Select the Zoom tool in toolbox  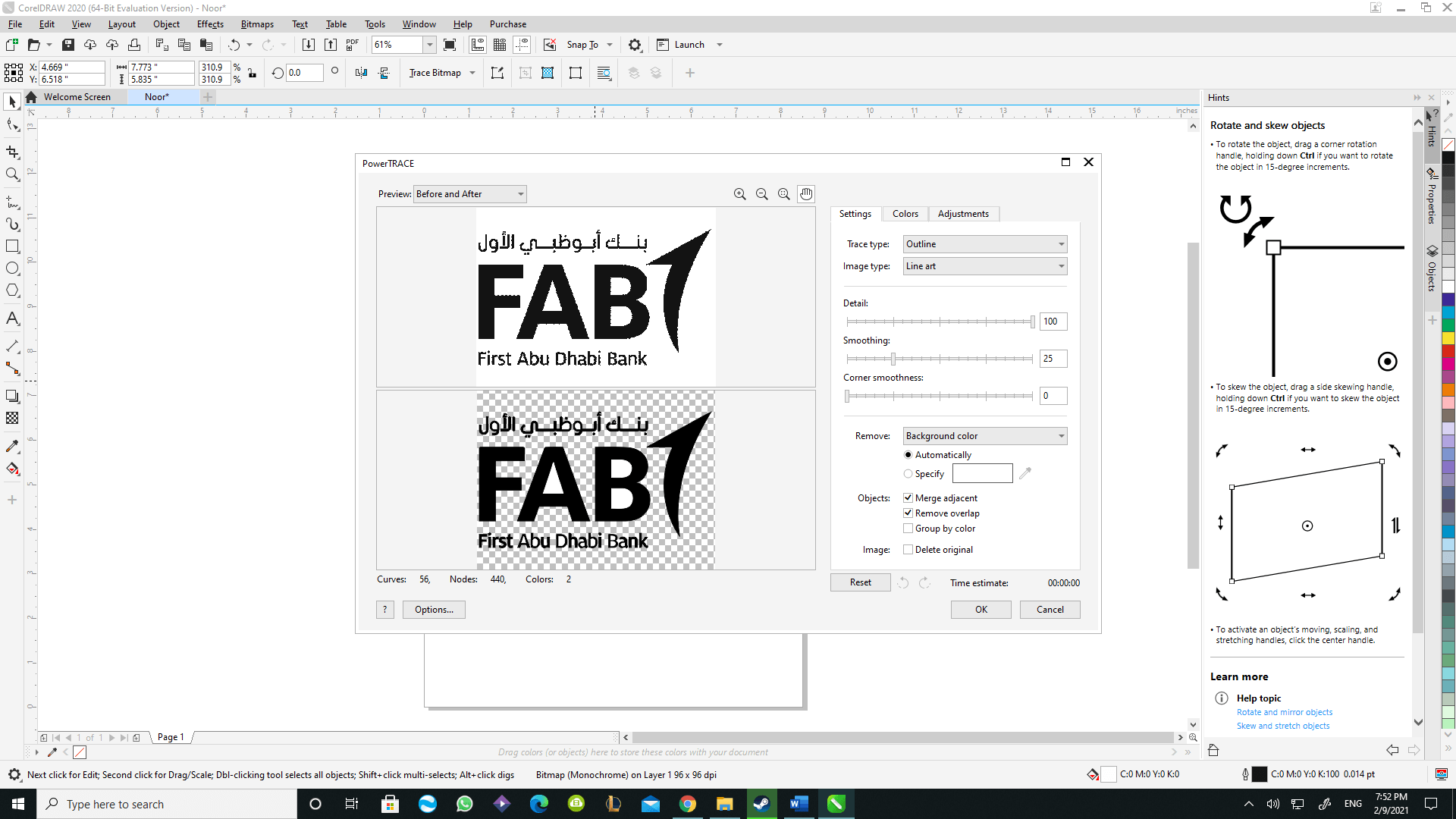click(12, 174)
